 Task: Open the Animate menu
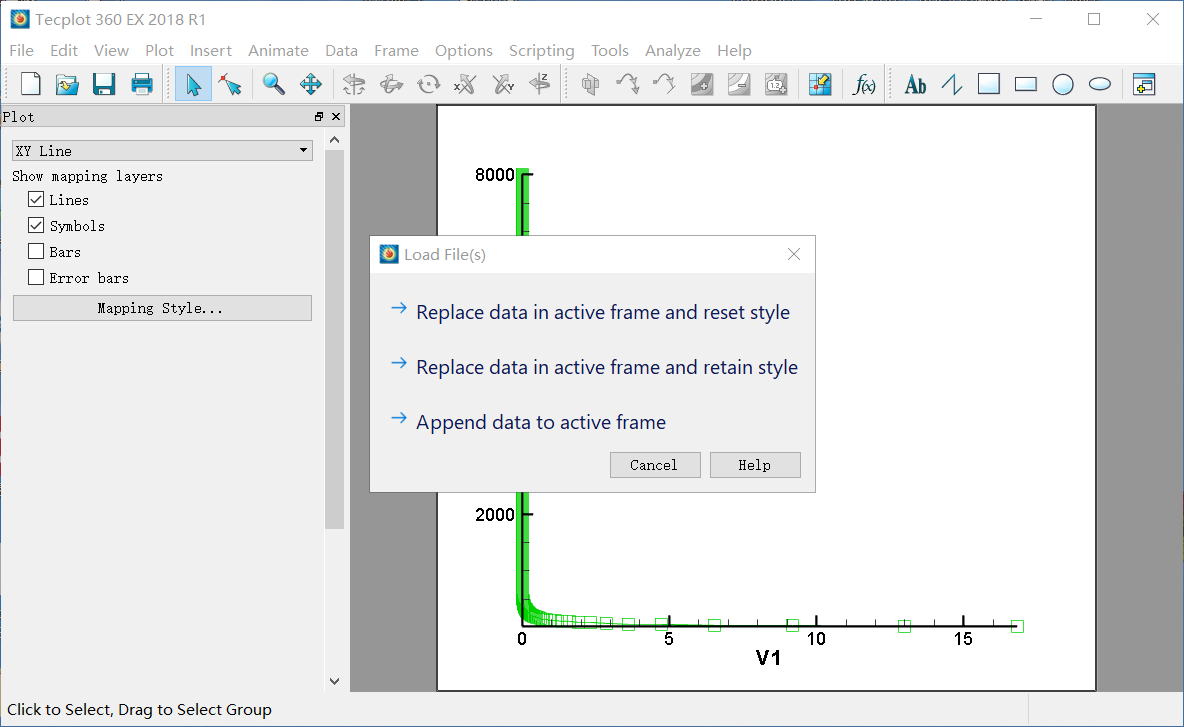[x=278, y=51]
